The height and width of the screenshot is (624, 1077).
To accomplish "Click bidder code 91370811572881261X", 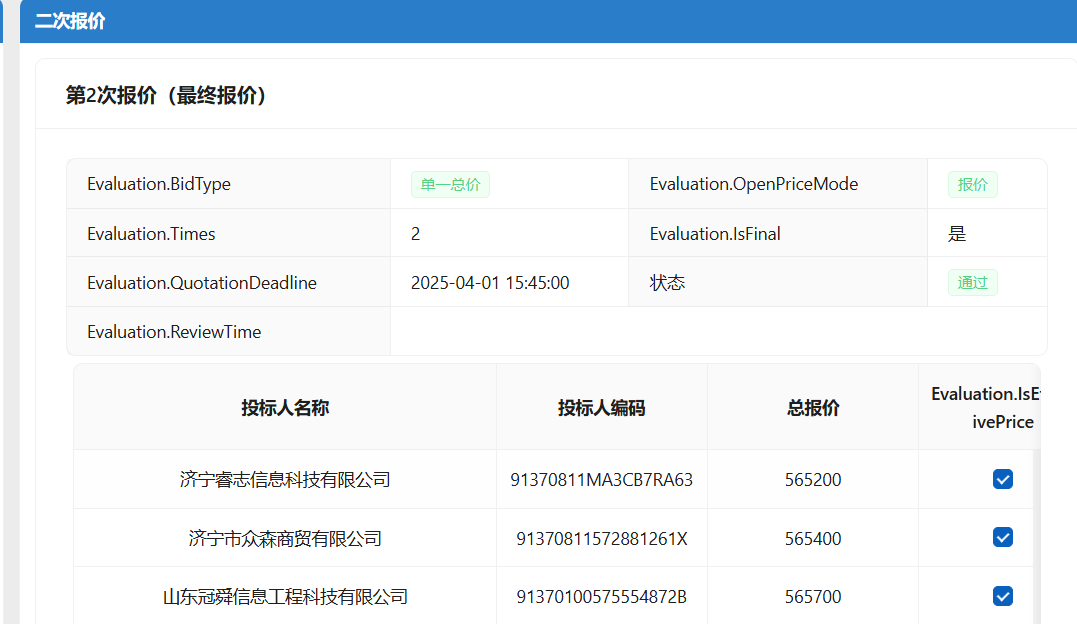I will click(x=602, y=538).
